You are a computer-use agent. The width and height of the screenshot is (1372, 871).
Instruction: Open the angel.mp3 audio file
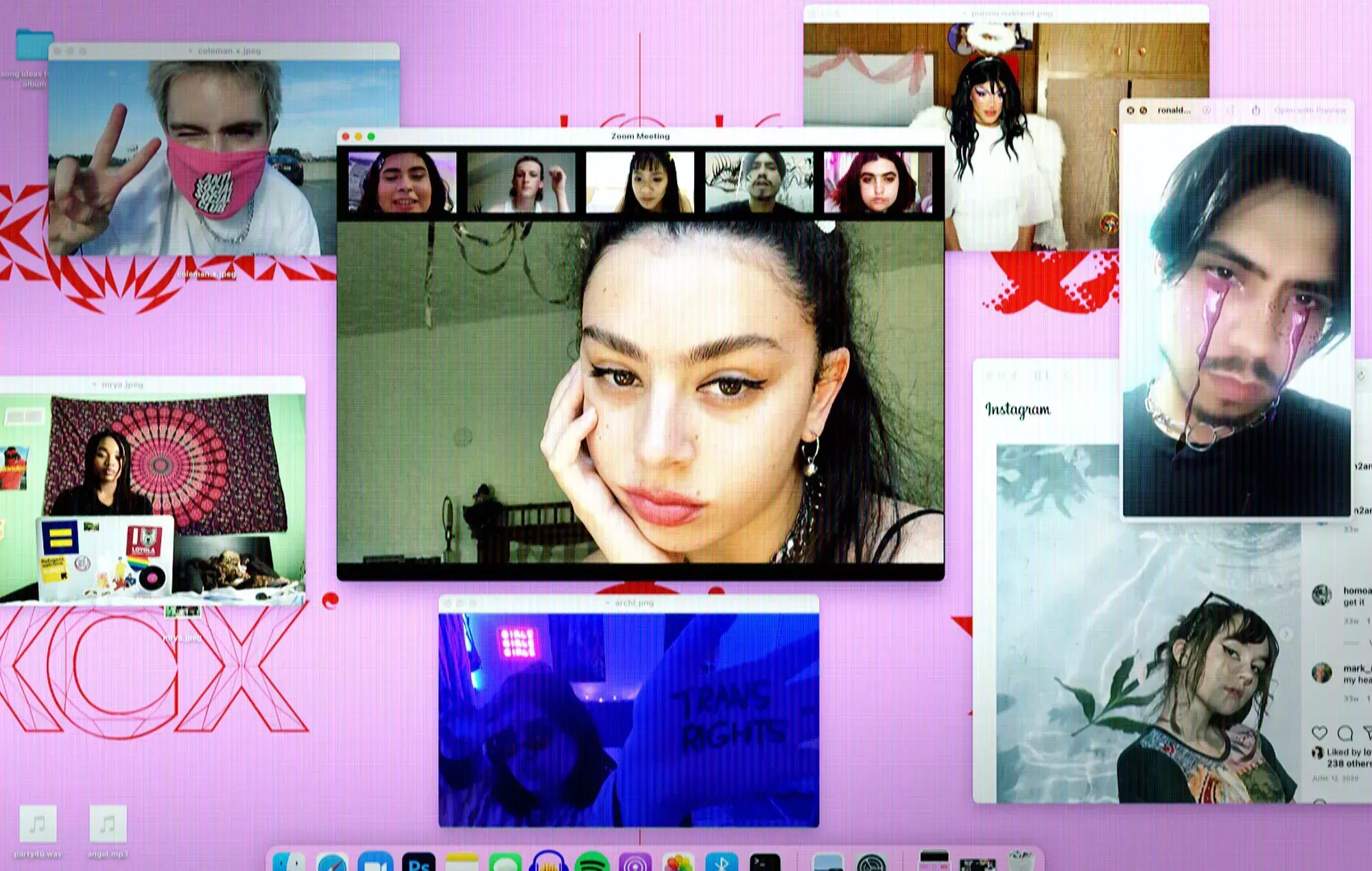[108, 824]
